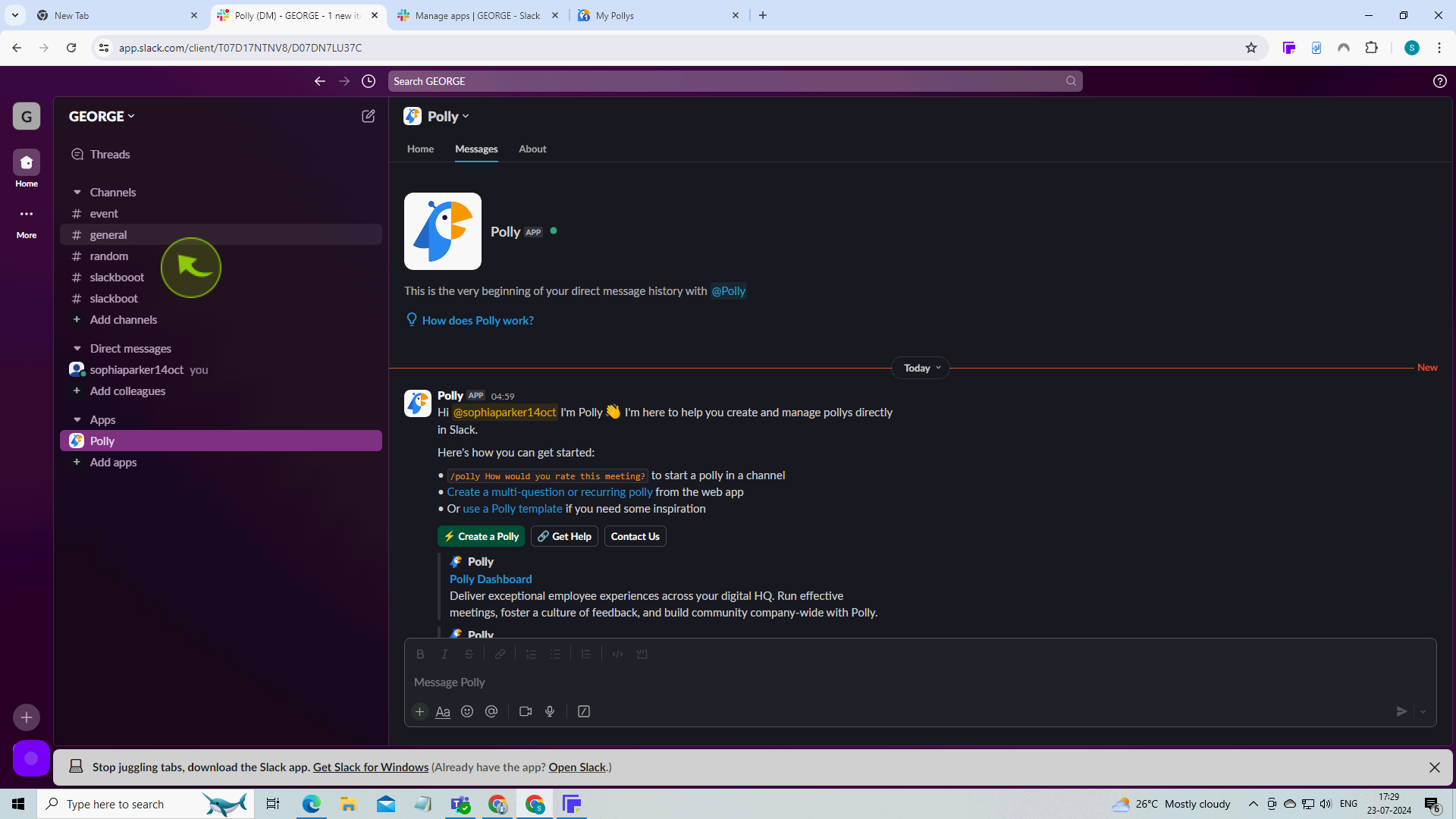
Task: Open the general channel
Action: click(x=221, y=234)
